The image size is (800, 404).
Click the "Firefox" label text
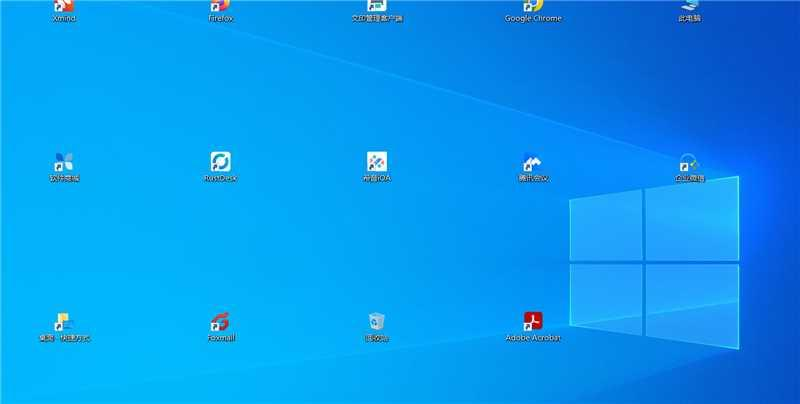(220, 18)
